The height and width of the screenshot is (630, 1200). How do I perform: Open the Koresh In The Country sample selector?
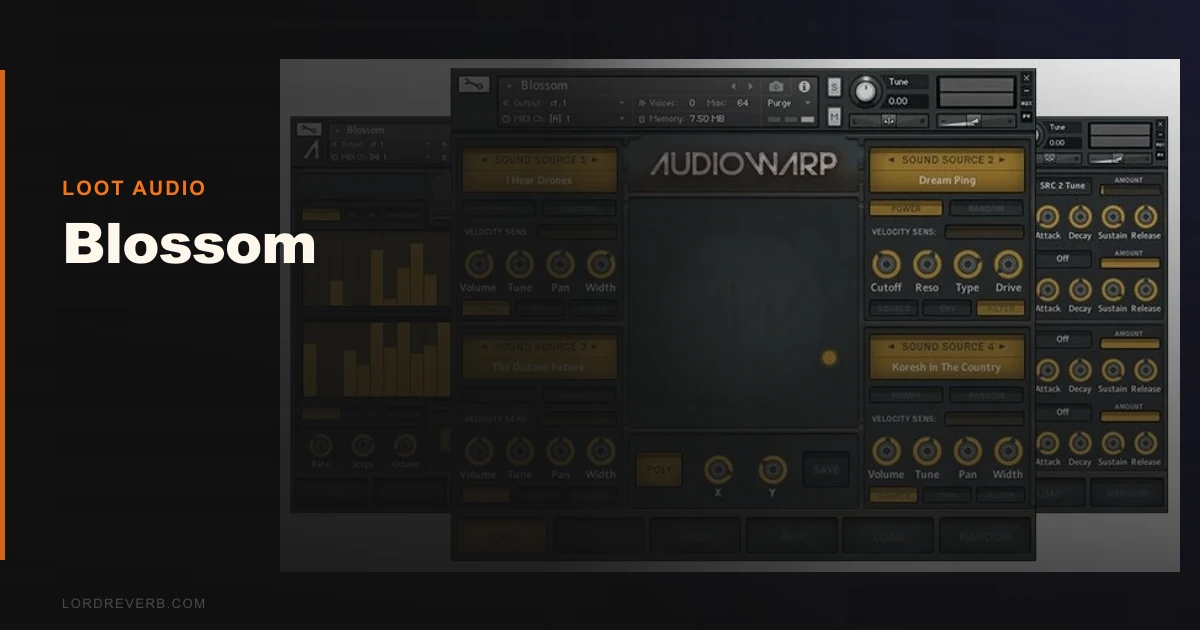pos(947,367)
